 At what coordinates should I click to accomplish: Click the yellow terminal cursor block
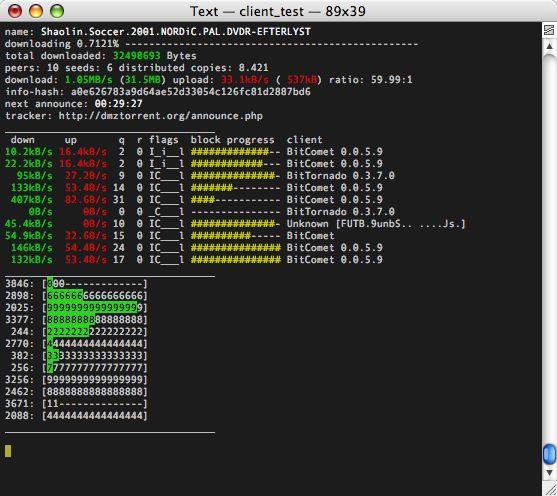(x=8, y=451)
